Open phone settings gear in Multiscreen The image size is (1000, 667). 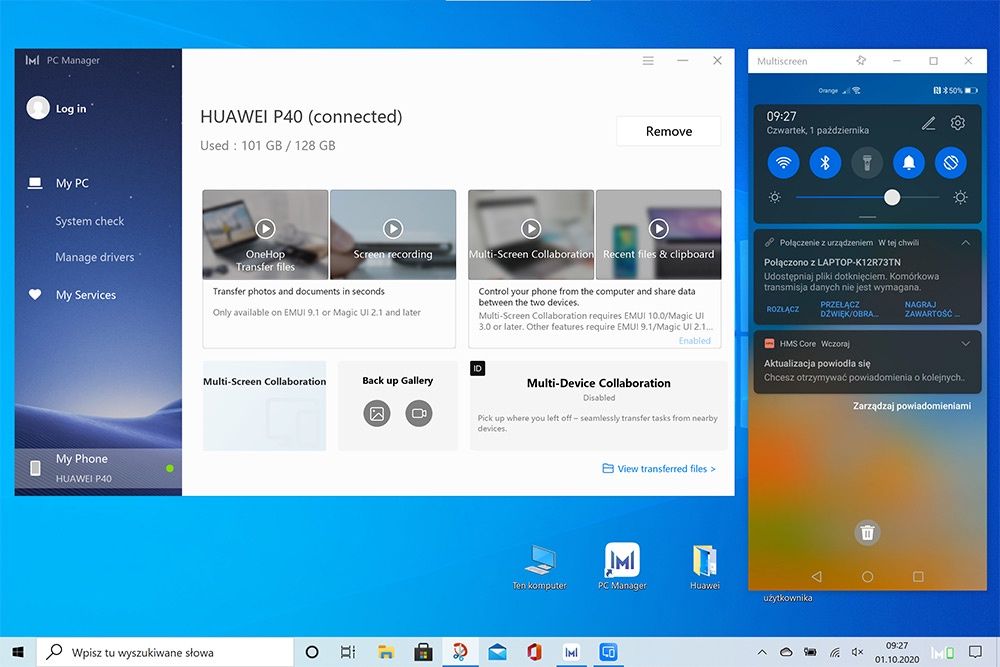point(958,122)
